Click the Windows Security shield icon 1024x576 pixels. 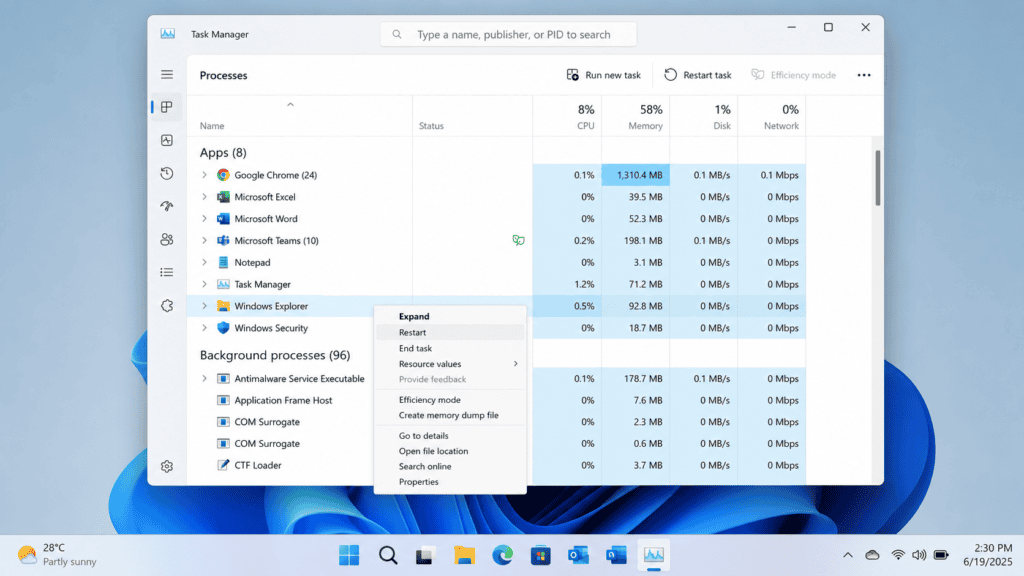click(223, 328)
